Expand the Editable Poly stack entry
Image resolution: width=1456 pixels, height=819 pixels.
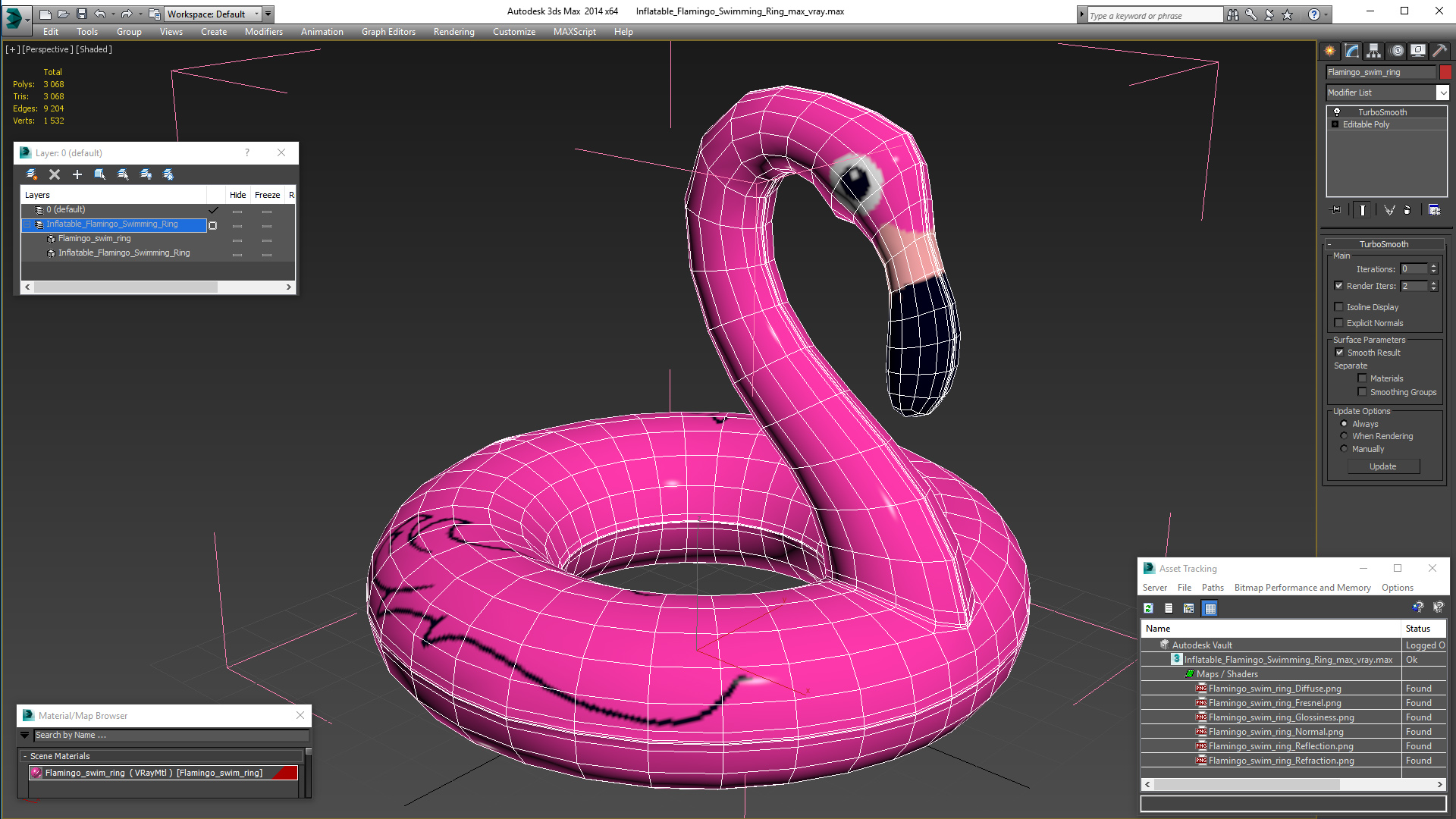point(1335,124)
